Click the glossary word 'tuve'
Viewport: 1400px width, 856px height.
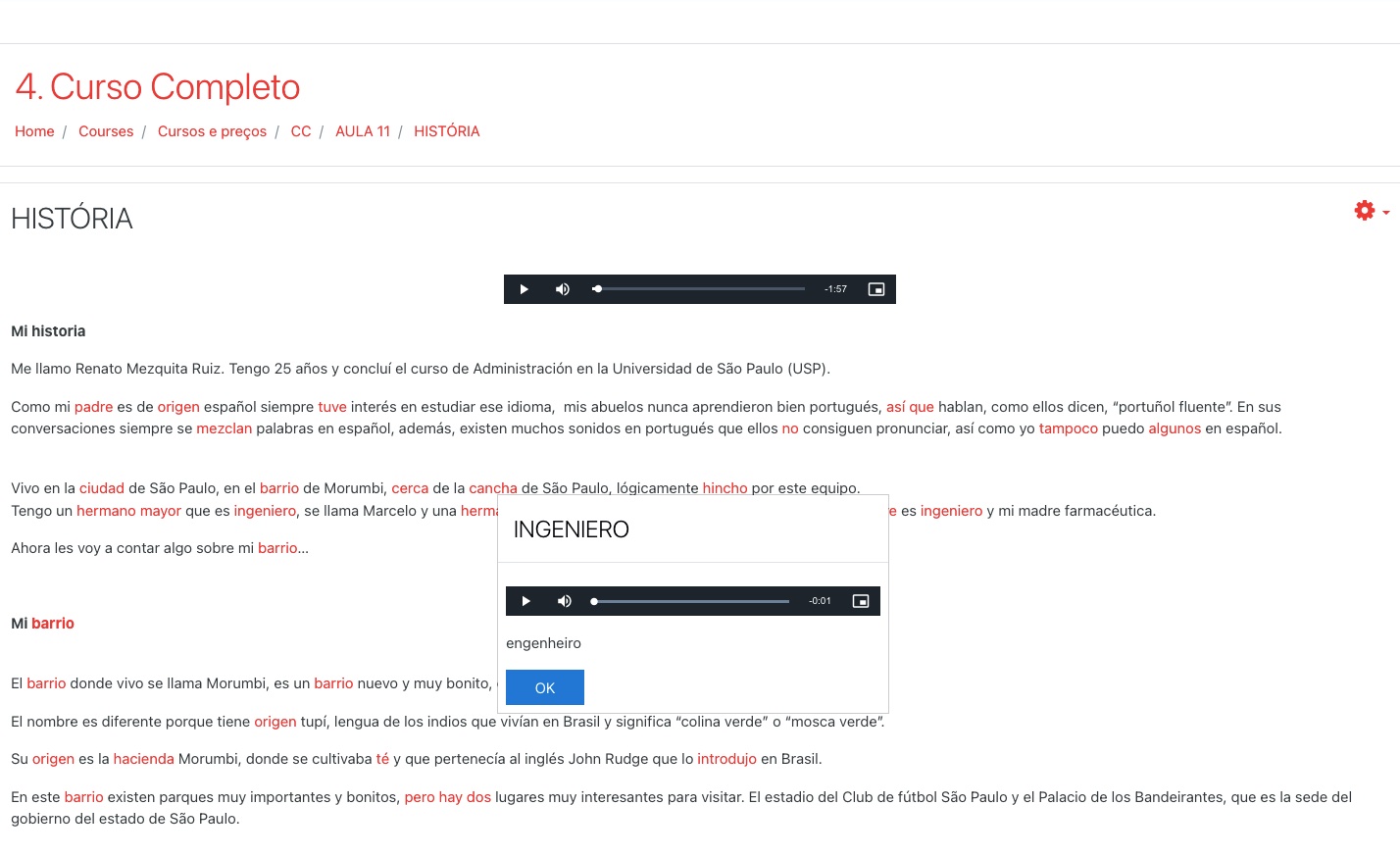(332, 407)
